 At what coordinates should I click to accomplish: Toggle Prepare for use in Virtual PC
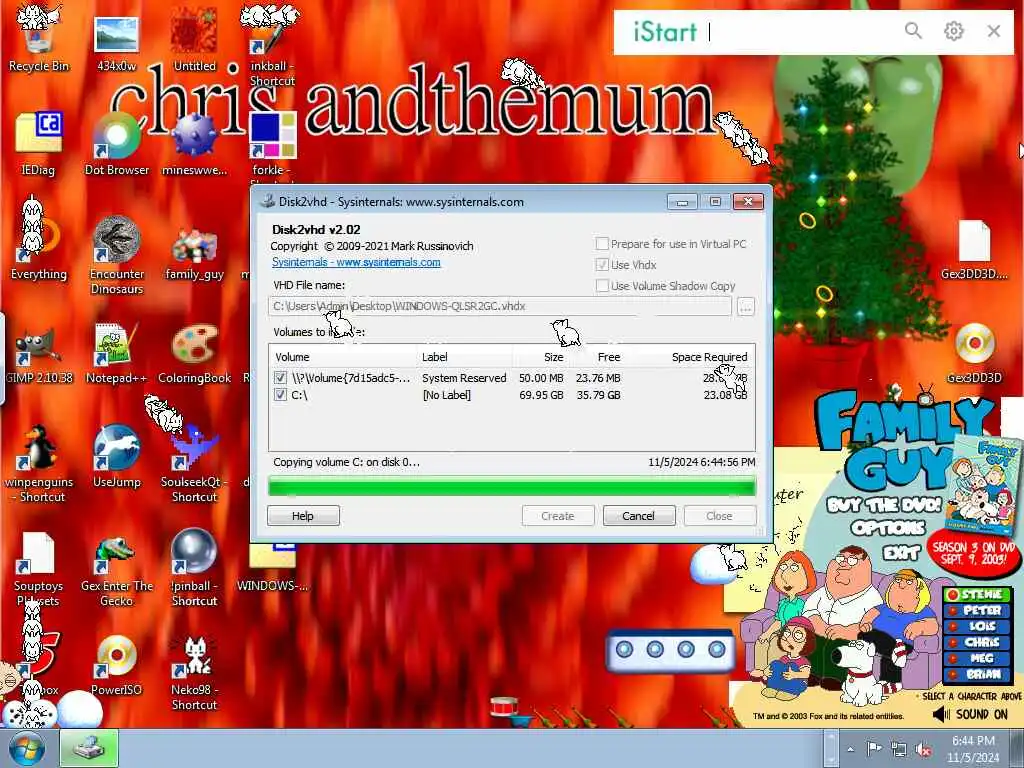click(x=602, y=244)
